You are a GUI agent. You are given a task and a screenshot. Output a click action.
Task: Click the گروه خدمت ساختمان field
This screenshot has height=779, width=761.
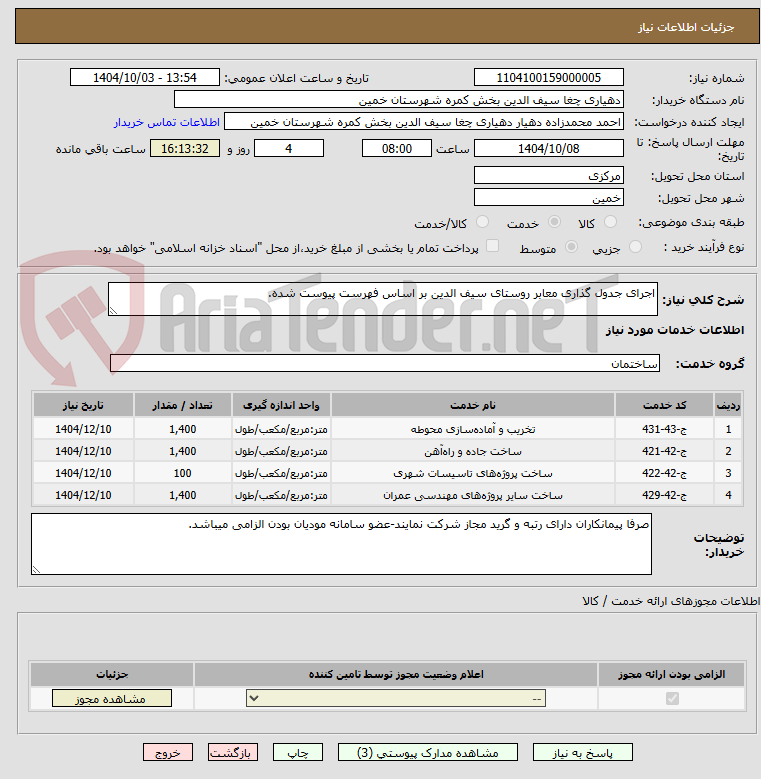385,363
